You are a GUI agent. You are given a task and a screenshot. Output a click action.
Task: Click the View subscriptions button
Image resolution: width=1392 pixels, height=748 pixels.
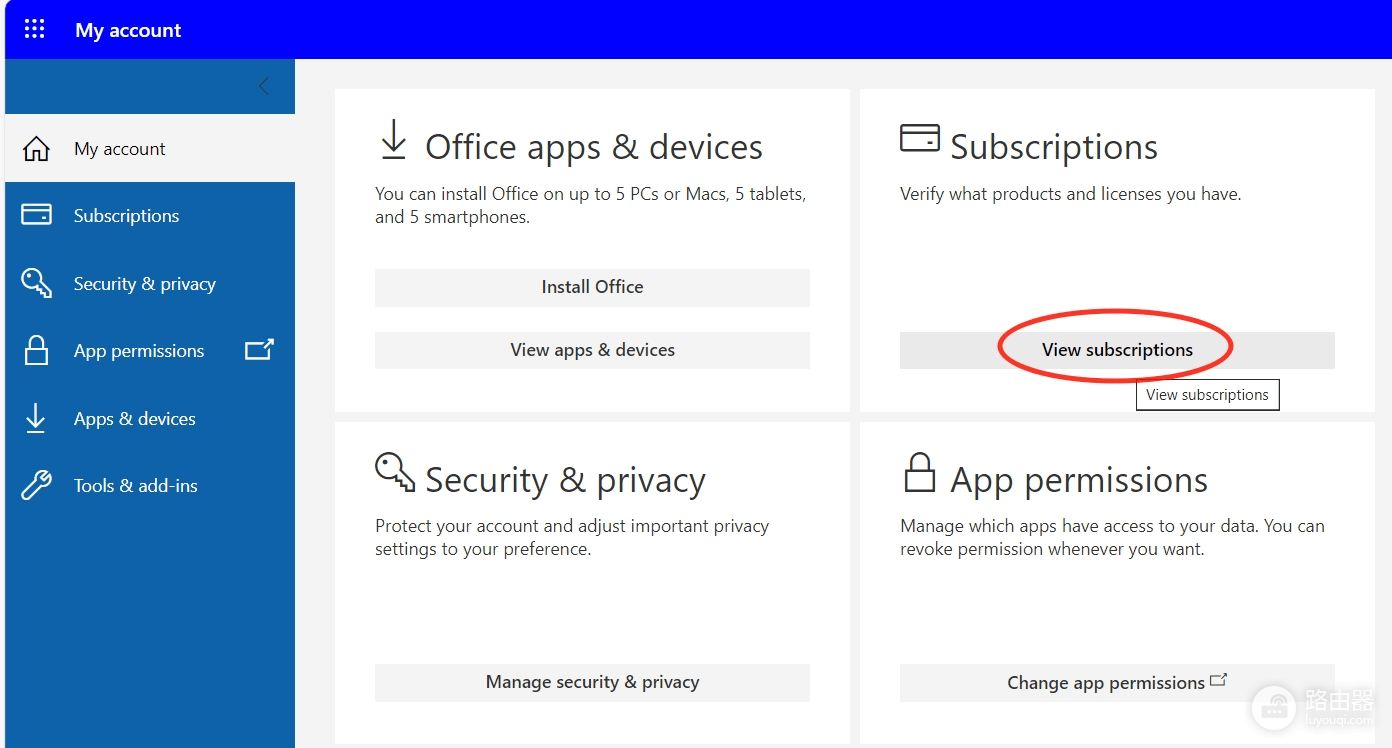pos(1117,350)
